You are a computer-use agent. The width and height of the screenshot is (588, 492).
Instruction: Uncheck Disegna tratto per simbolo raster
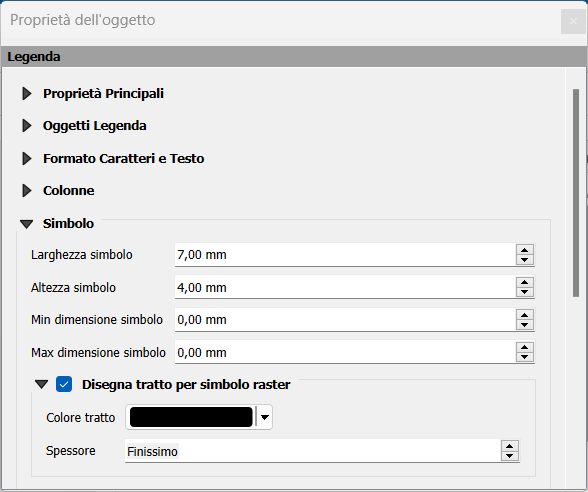[x=64, y=384]
